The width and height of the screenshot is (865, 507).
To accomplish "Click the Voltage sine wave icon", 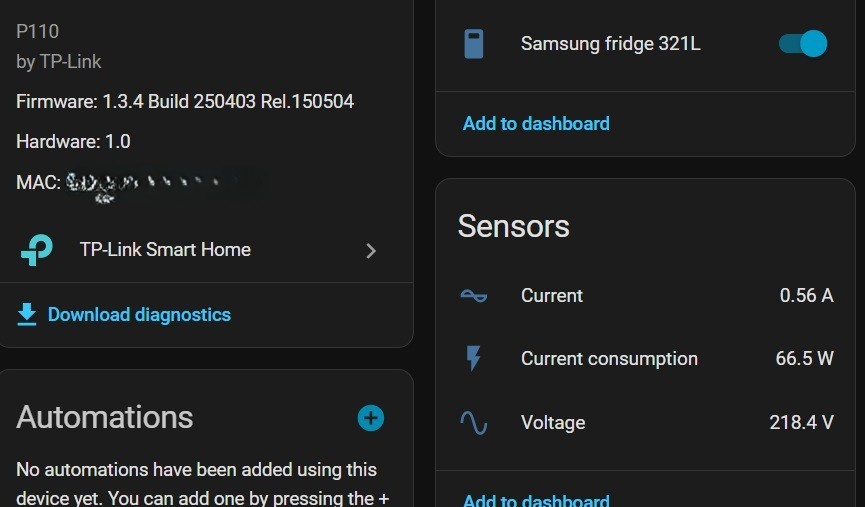I will [x=473, y=423].
